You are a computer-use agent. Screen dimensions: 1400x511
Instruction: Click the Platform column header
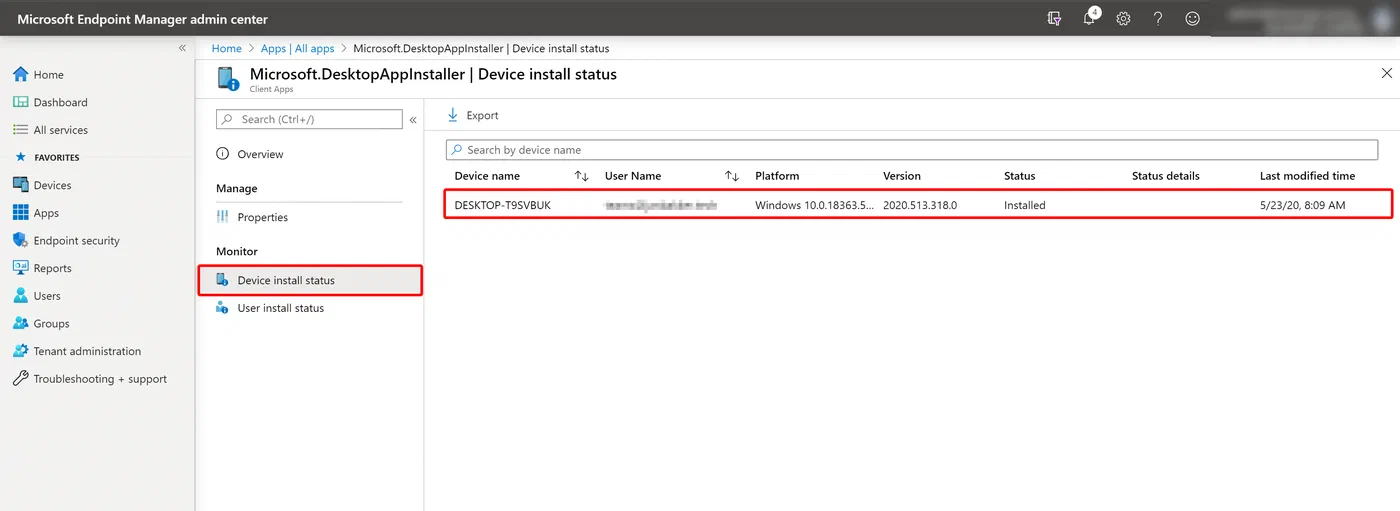(x=777, y=176)
